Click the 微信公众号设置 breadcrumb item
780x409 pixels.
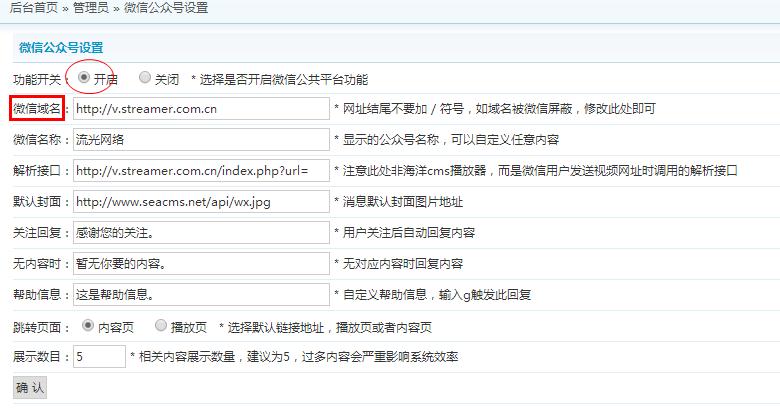coord(166,8)
